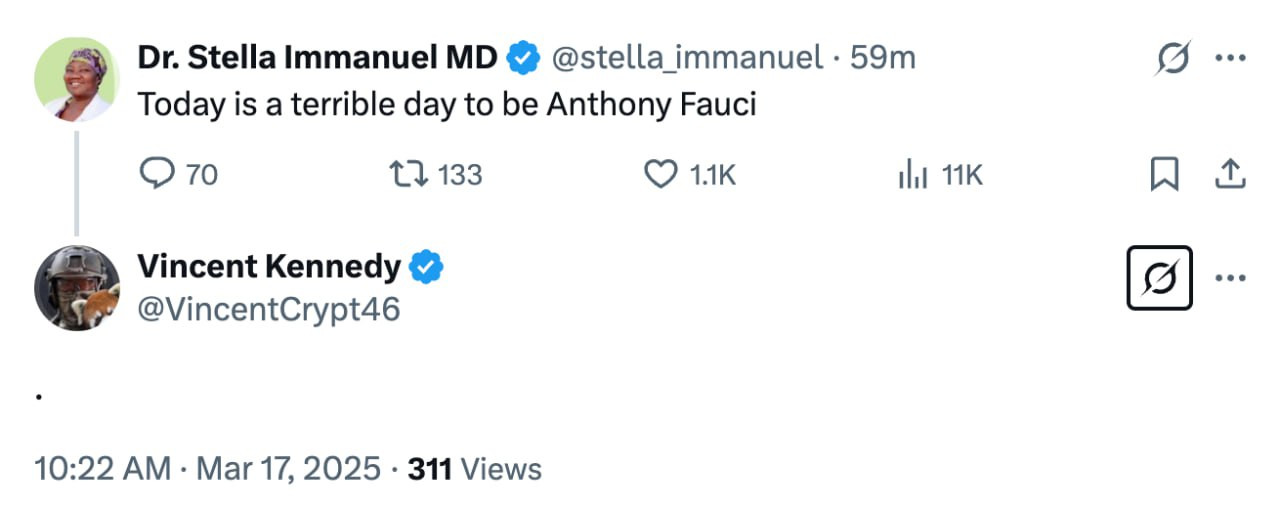Visit the @stella_immanuel handle
This screenshot has height=506, width=1280.
click(688, 58)
